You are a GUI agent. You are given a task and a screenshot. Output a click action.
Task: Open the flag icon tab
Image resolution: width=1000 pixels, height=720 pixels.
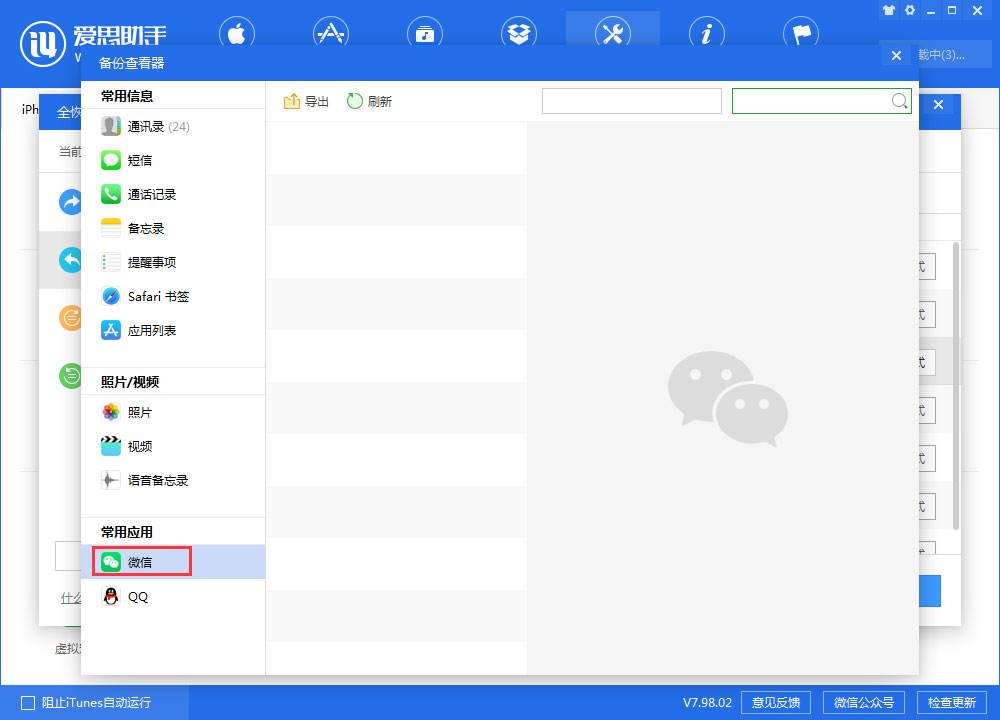[801, 33]
